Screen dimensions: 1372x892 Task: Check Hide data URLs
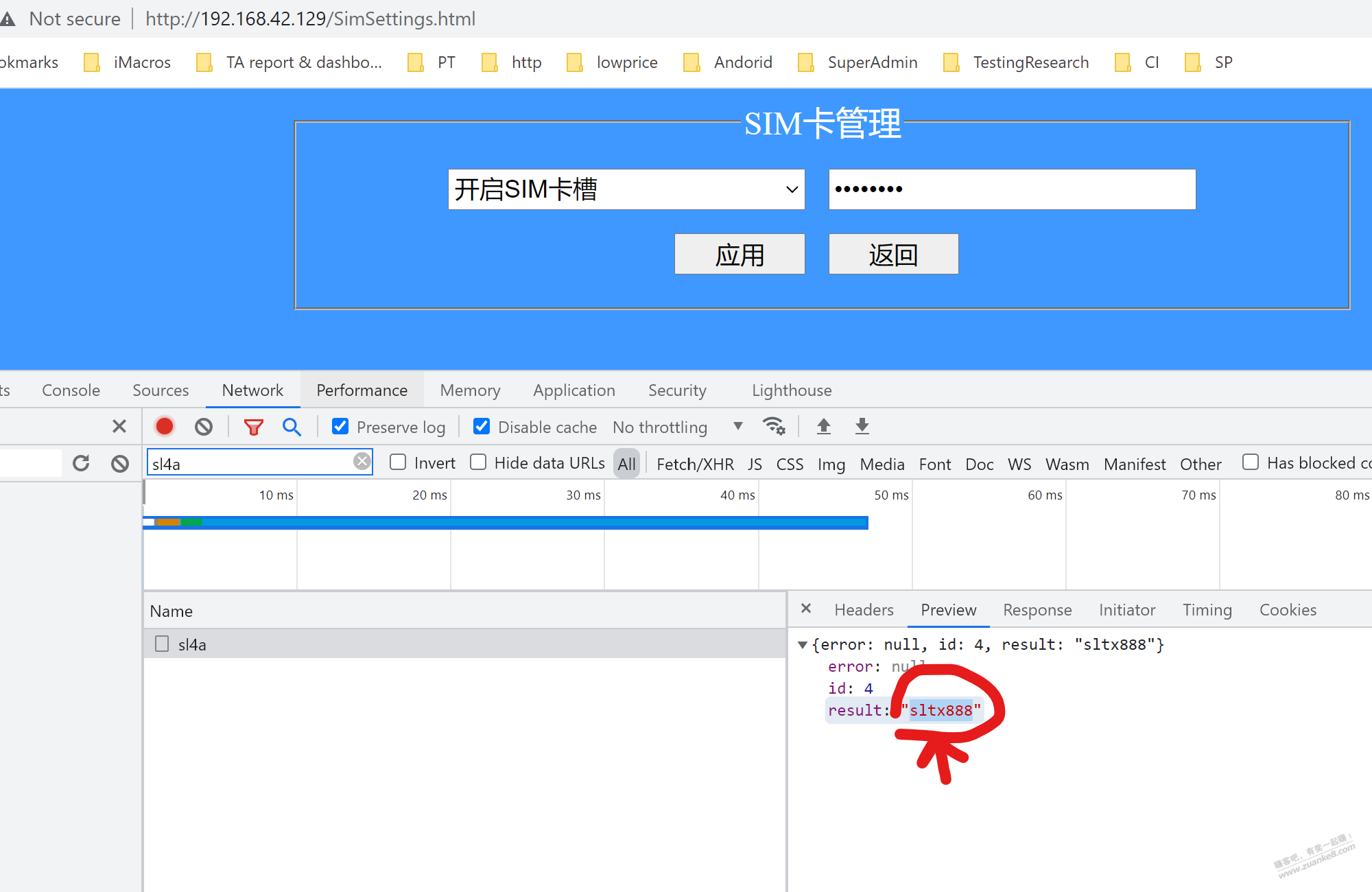point(478,462)
